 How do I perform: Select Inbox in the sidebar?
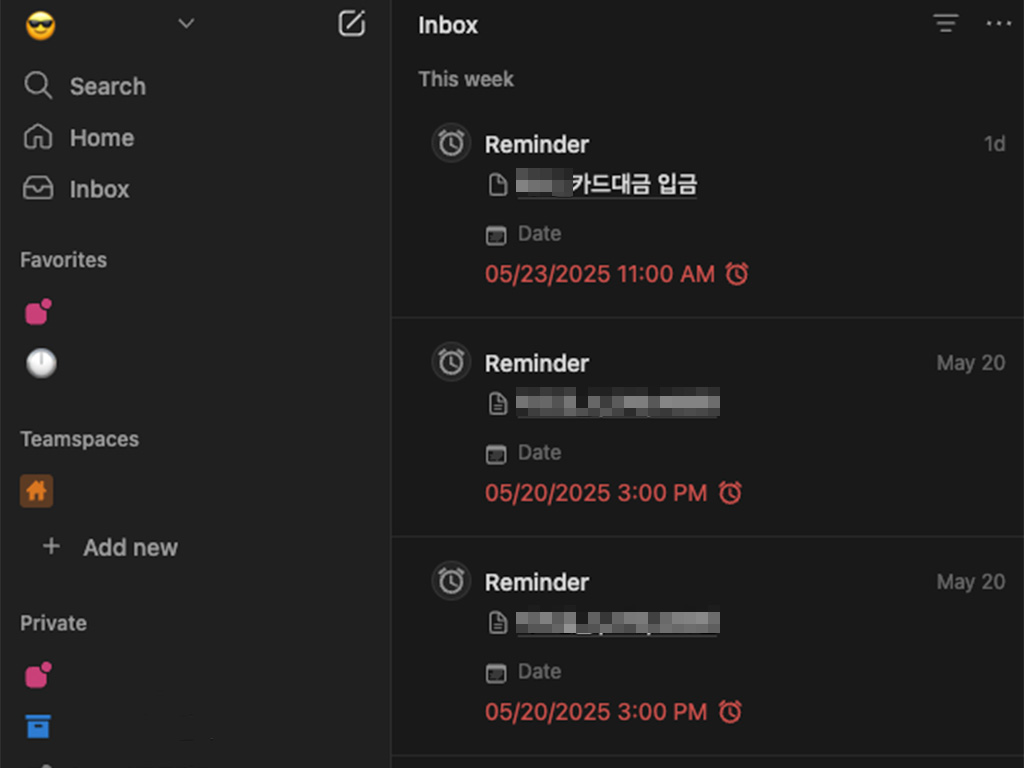pyautogui.click(x=76, y=189)
